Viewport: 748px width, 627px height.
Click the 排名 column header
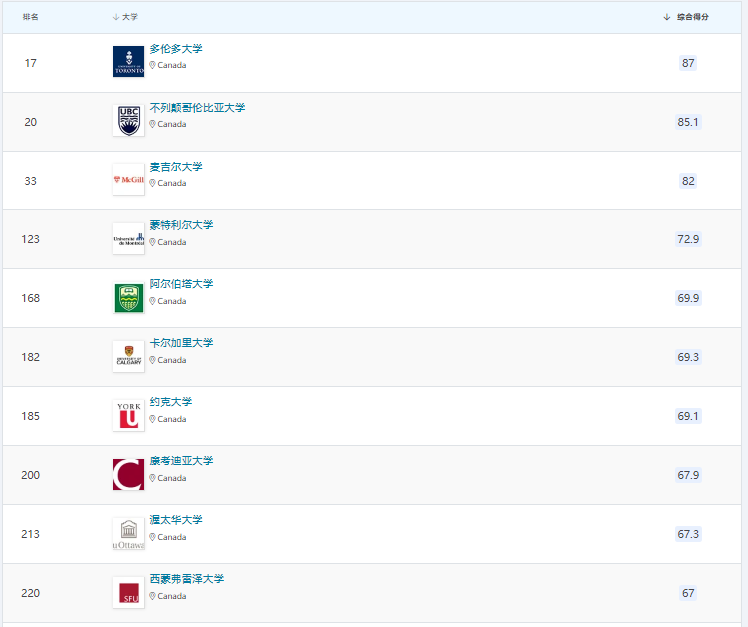point(31,17)
